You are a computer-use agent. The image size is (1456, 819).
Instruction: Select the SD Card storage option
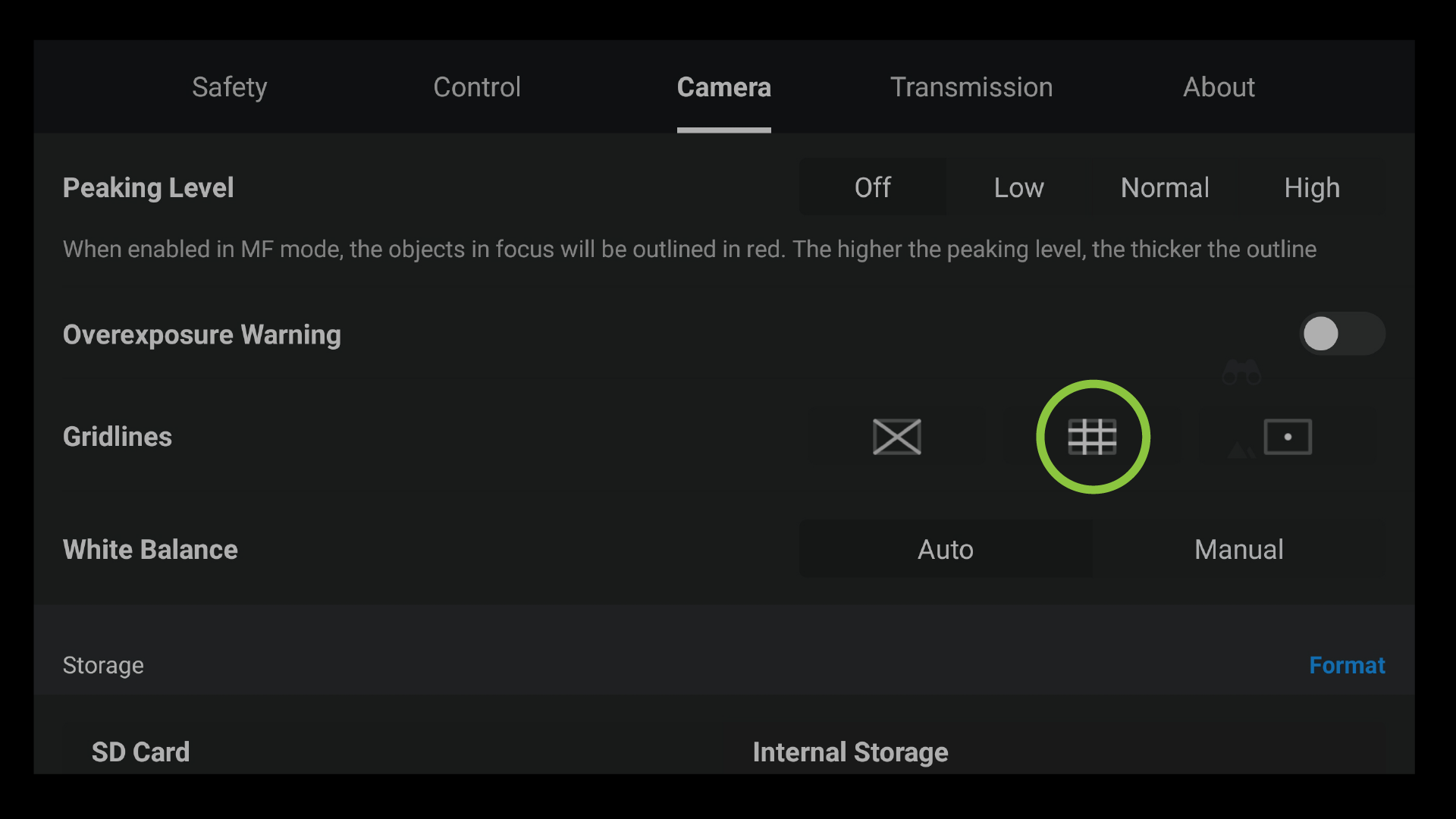140,752
